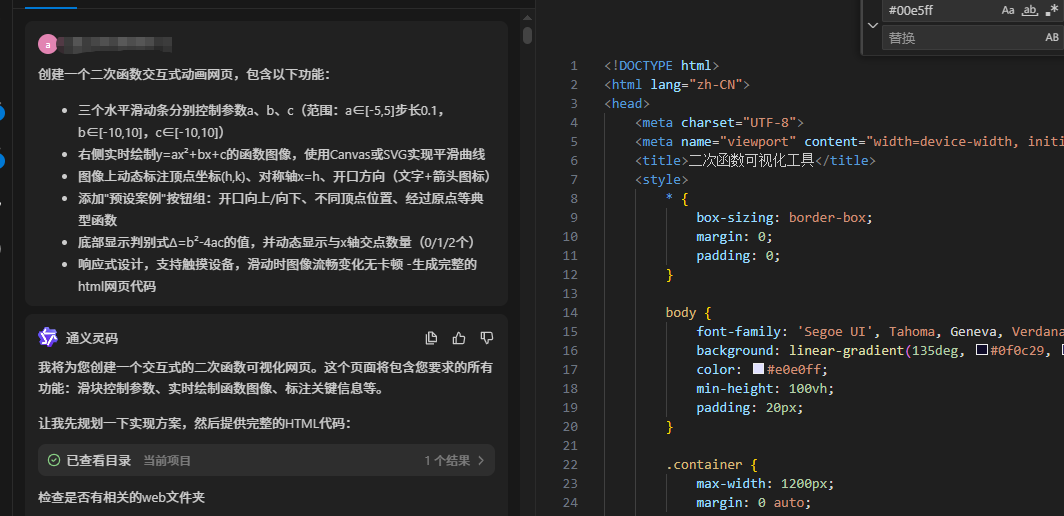The image size is (1064, 516).
Task: Expand the 已查看目录 result row
Action: click(x=266, y=460)
